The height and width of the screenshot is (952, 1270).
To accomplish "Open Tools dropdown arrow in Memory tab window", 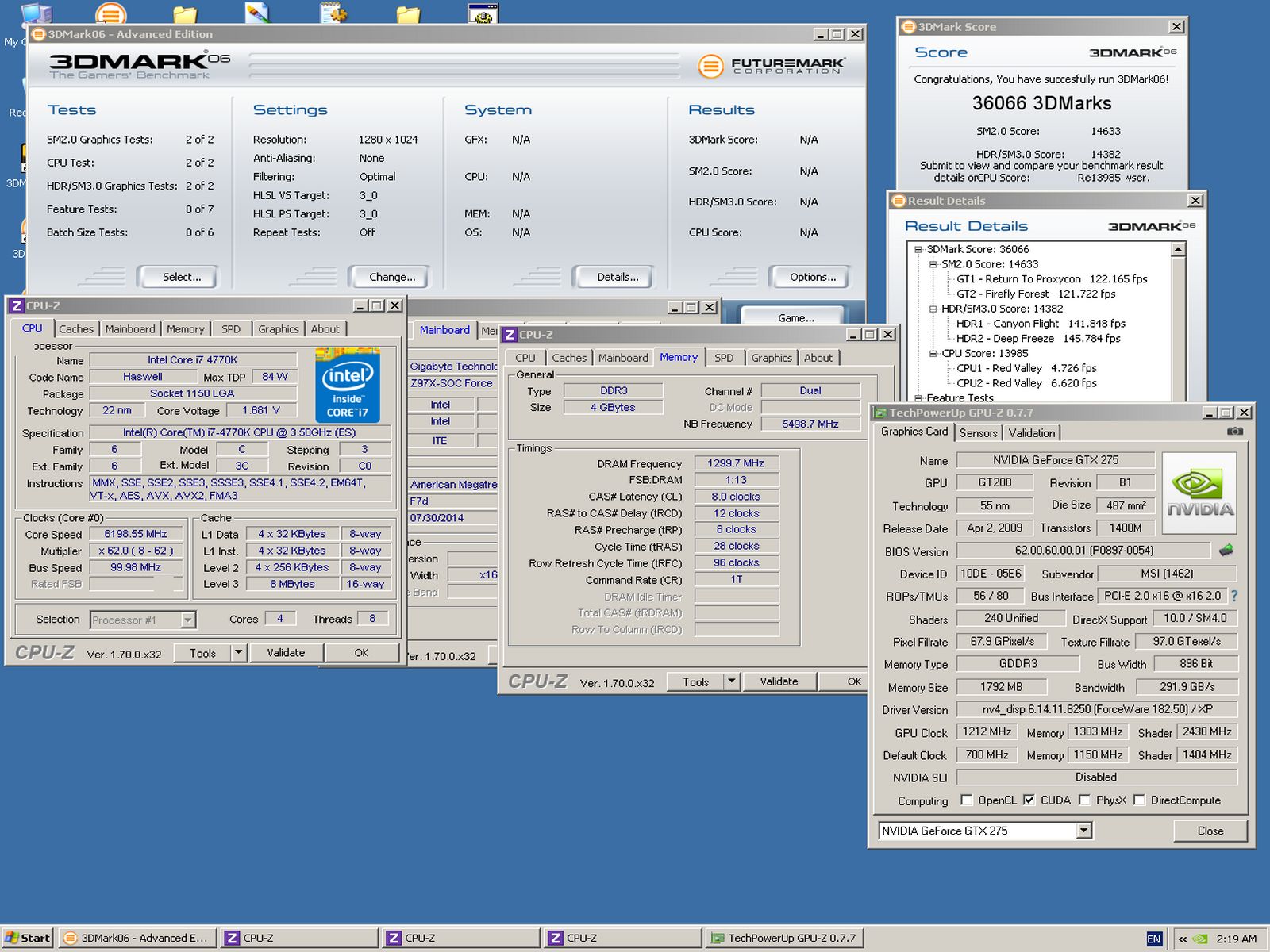I will (x=732, y=681).
